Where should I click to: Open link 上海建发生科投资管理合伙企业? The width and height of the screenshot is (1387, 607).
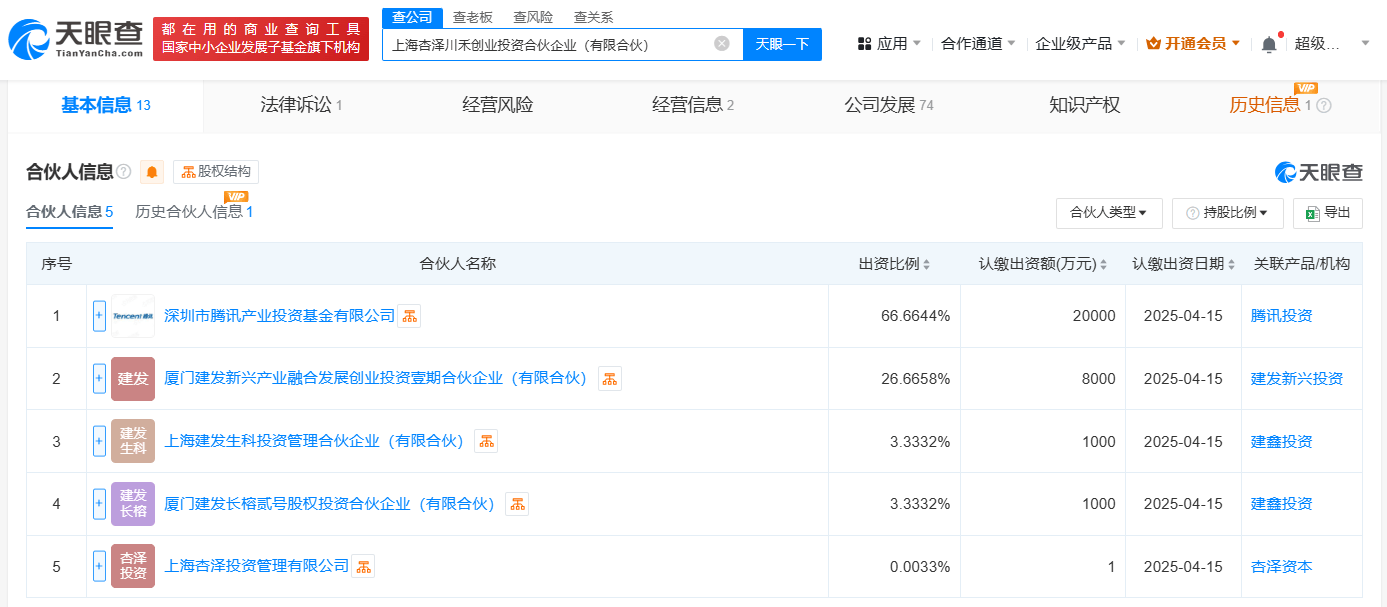click(317, 441)
